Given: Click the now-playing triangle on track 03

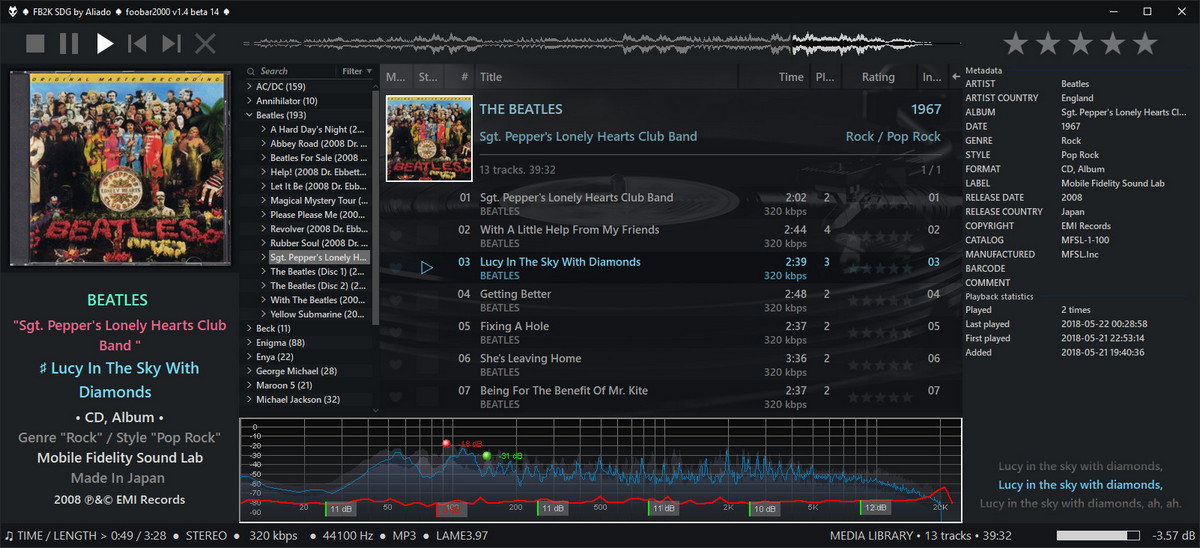Looking at the screenshot, I should click(x=427, y=268).
